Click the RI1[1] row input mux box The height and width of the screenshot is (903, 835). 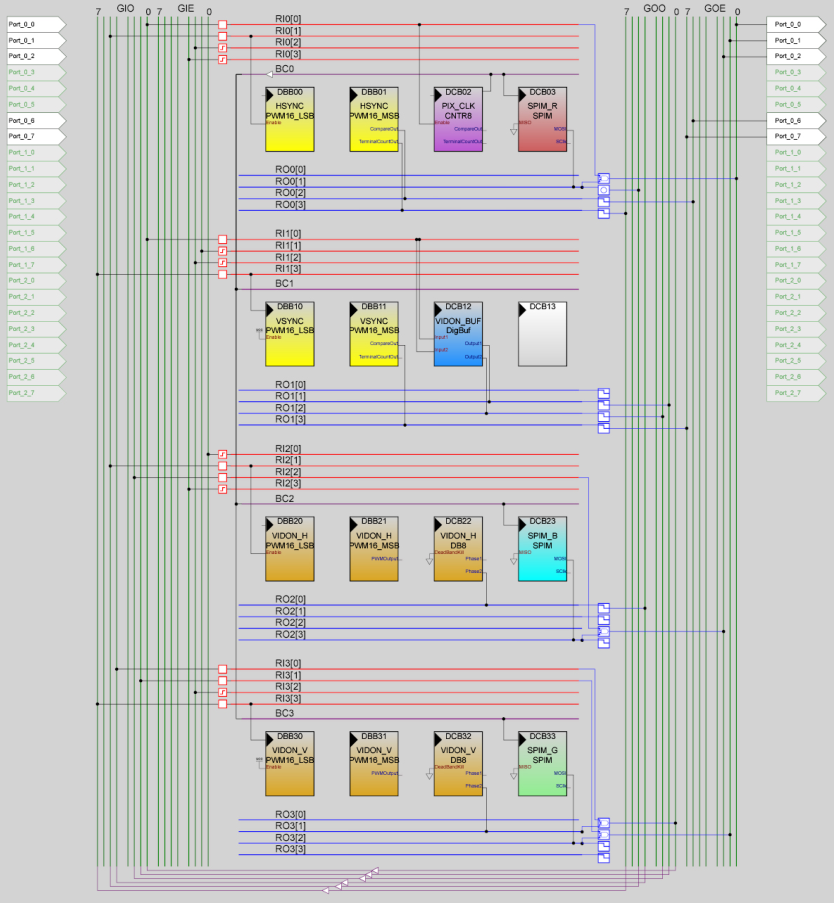pyautogui.click(x=223, y=251)
